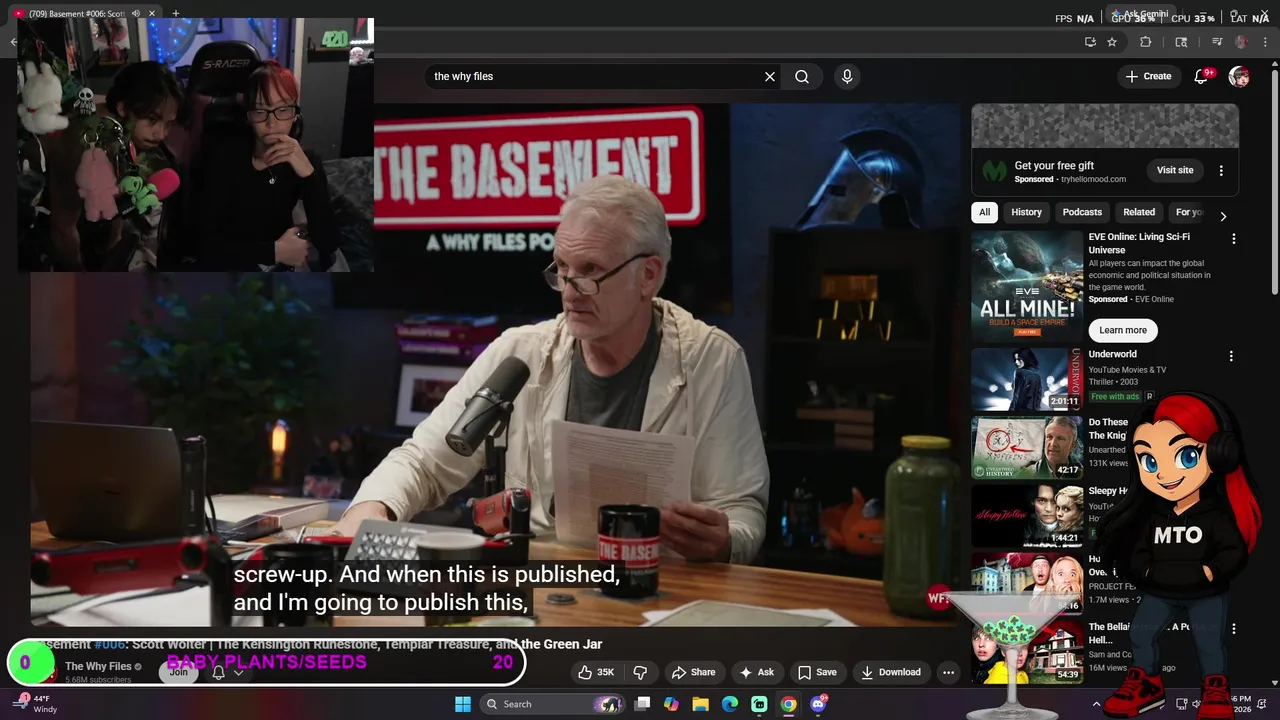Download the video
1280x720 pixels.
pyautogui.click(x=891, y=672)
